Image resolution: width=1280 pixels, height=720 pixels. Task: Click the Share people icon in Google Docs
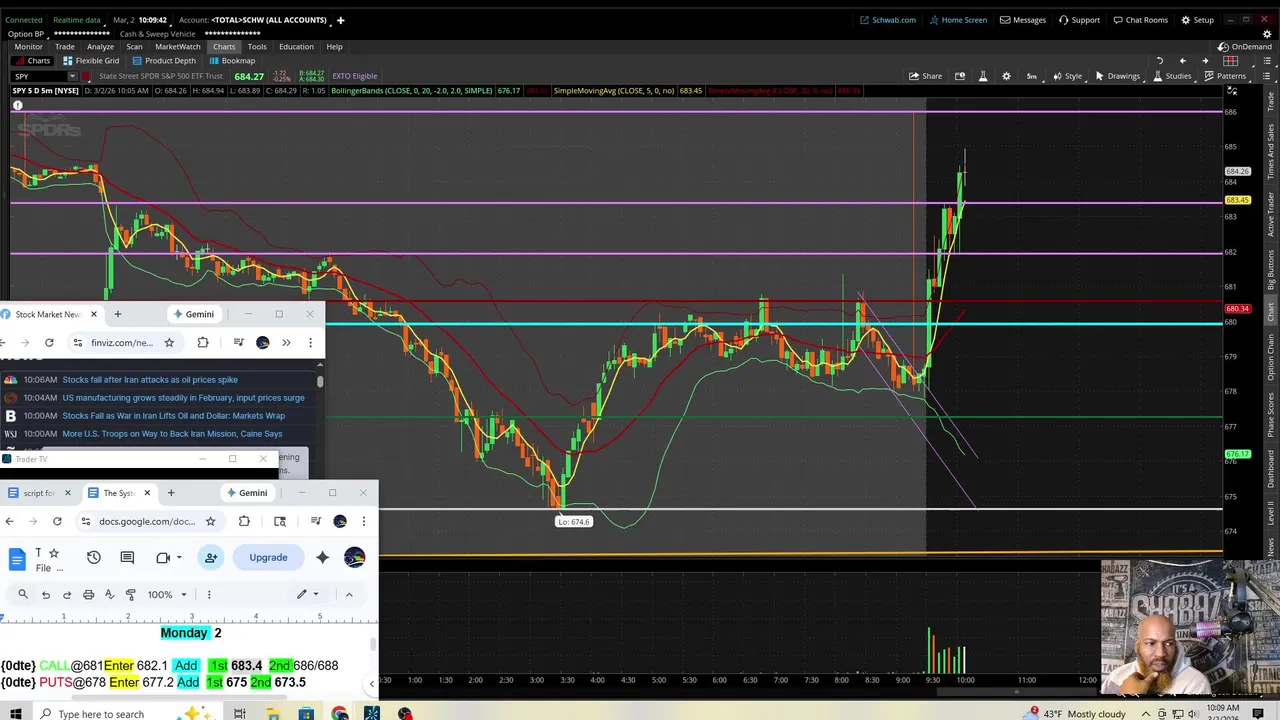[211, 557]
